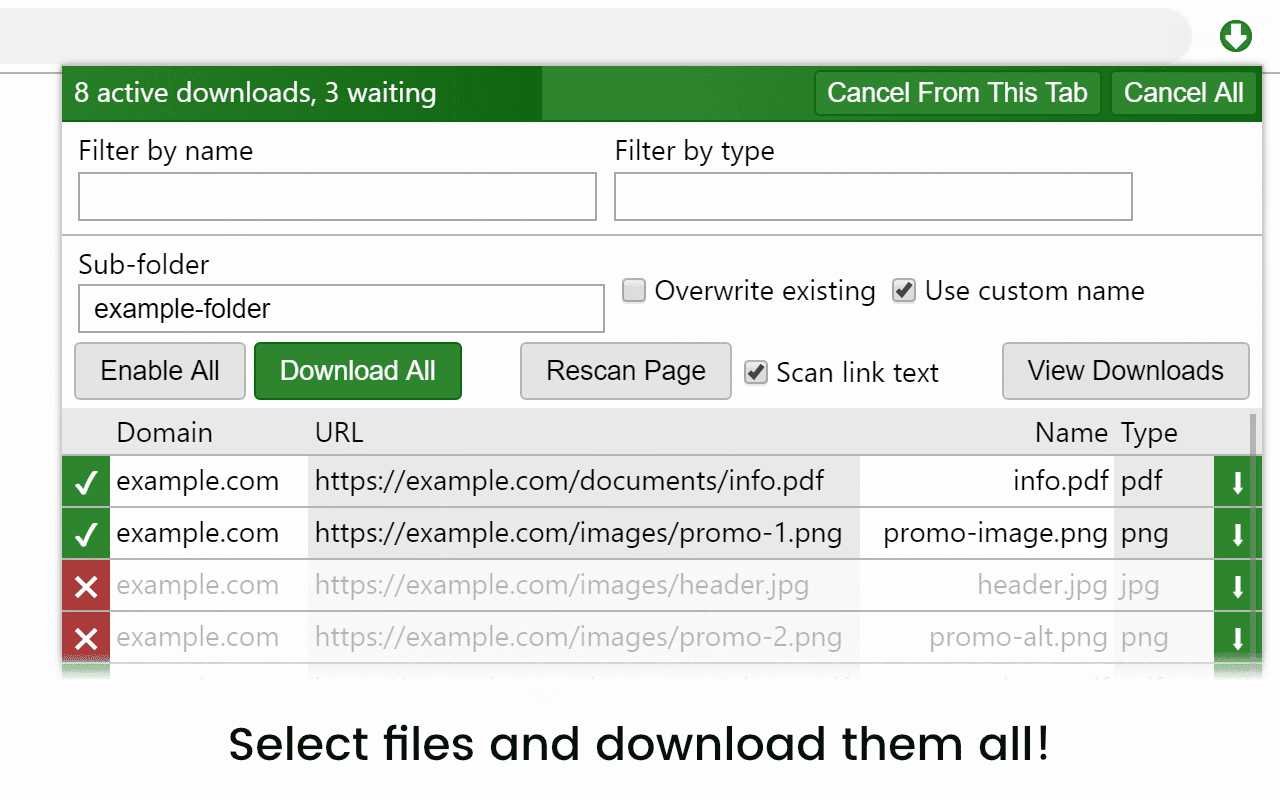Deselect promo-1.png via its green checkmark
This screenshot has height=800, width=1280.
[86, 534]
